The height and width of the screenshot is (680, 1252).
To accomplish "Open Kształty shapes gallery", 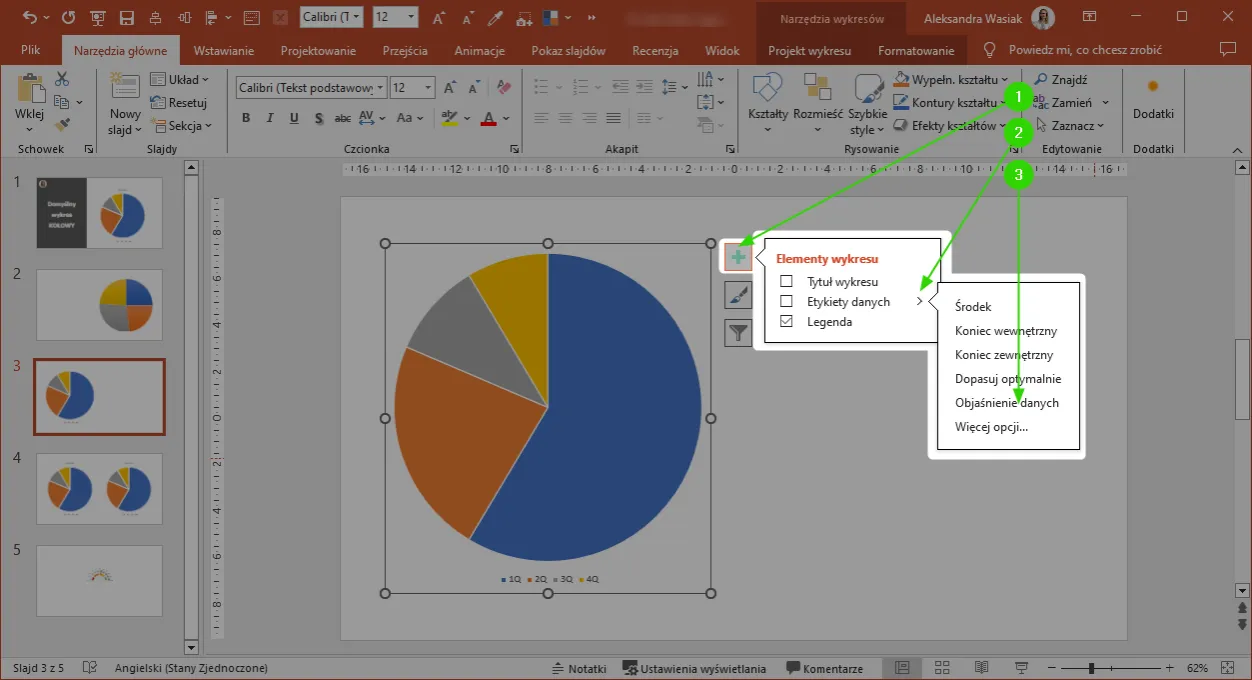I will (x=768, y=103).
